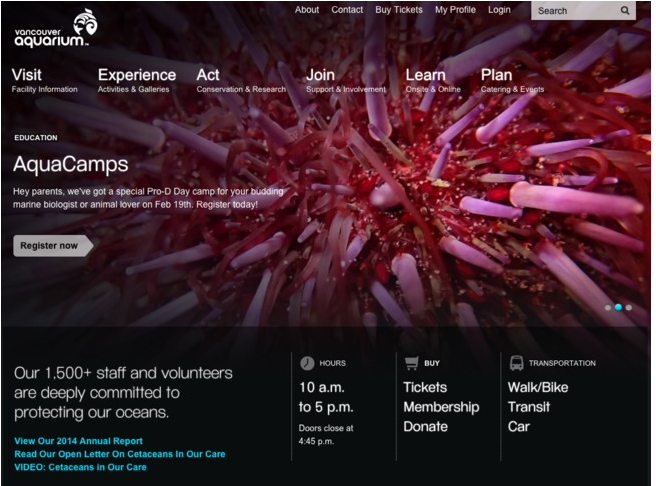This screenshot has height=486, width=656.
Task: Select the last carousel dot
Action: coord(629,307)
